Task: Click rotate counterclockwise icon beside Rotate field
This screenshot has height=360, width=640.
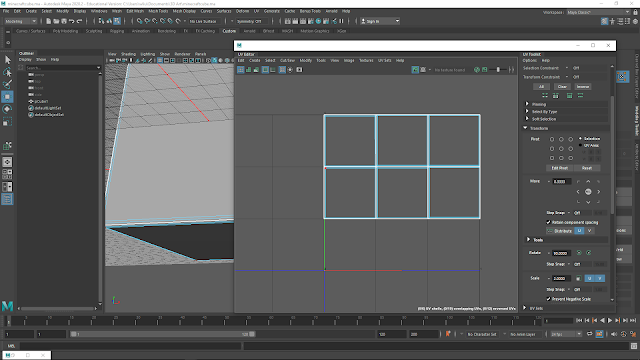Action: tap(579, 253)
